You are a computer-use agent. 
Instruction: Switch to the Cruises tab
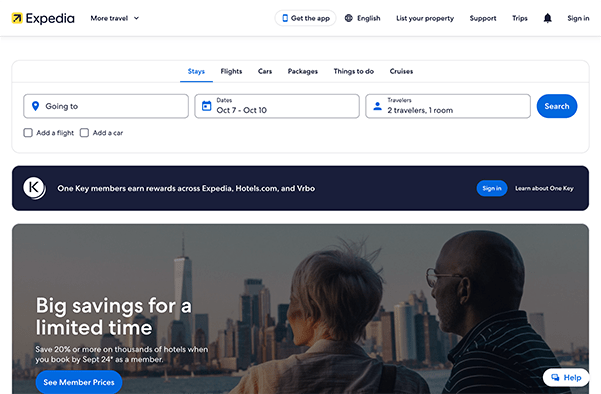[401, 71]
